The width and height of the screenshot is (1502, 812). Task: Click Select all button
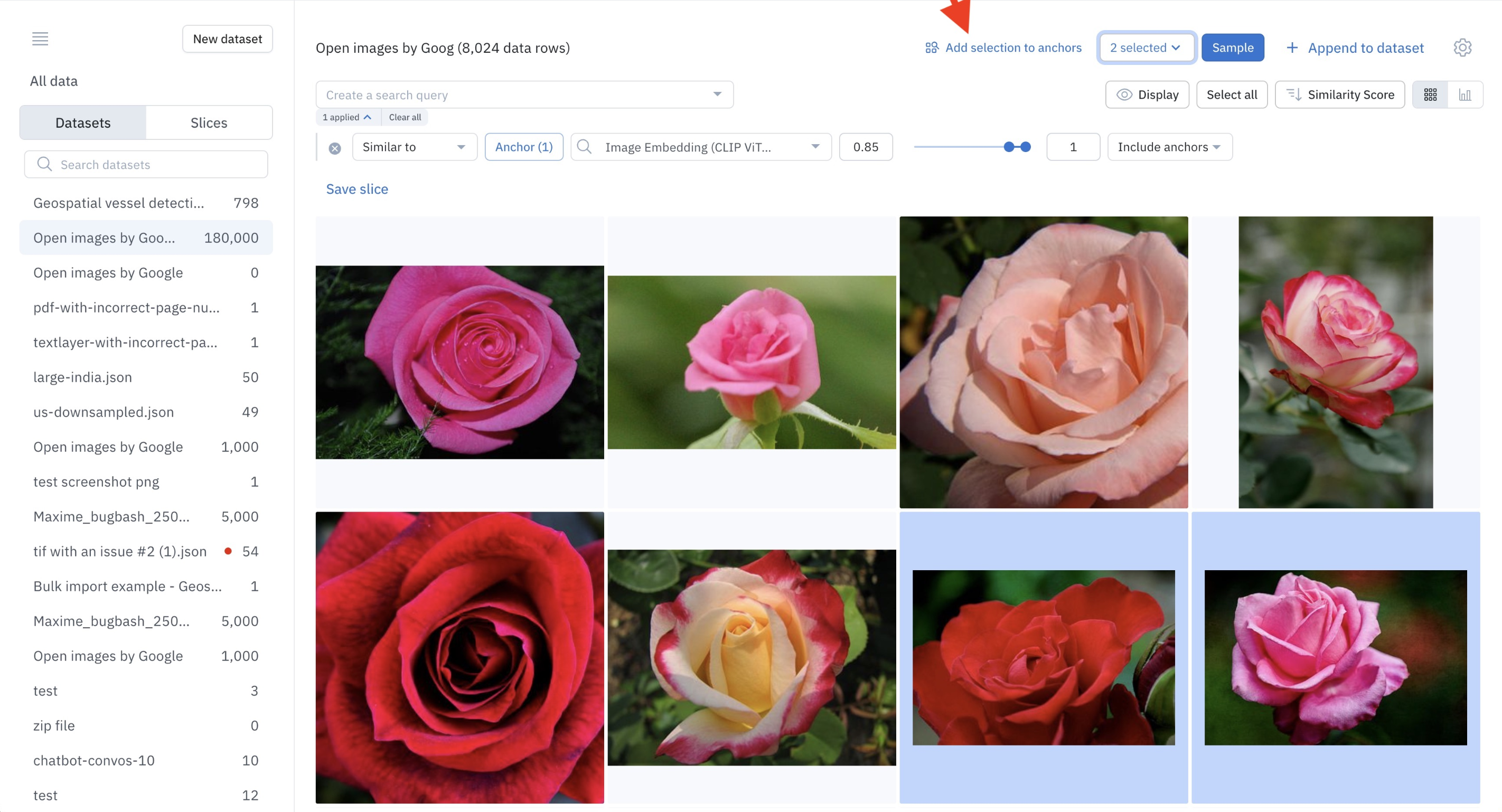[x=1232, y=95]
